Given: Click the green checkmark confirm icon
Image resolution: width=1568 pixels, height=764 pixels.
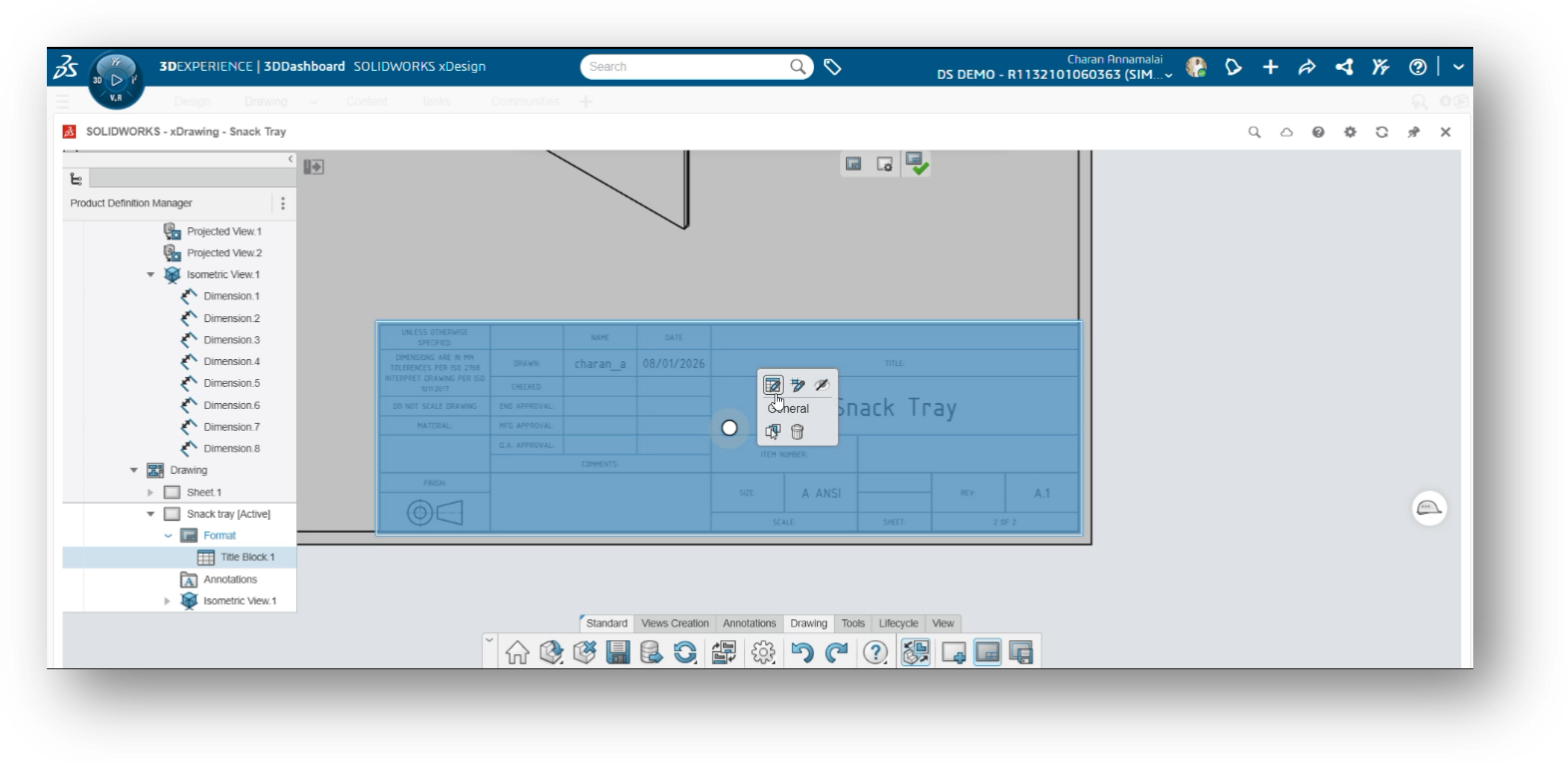Looking at the screenshot, I should pos(917,164).
